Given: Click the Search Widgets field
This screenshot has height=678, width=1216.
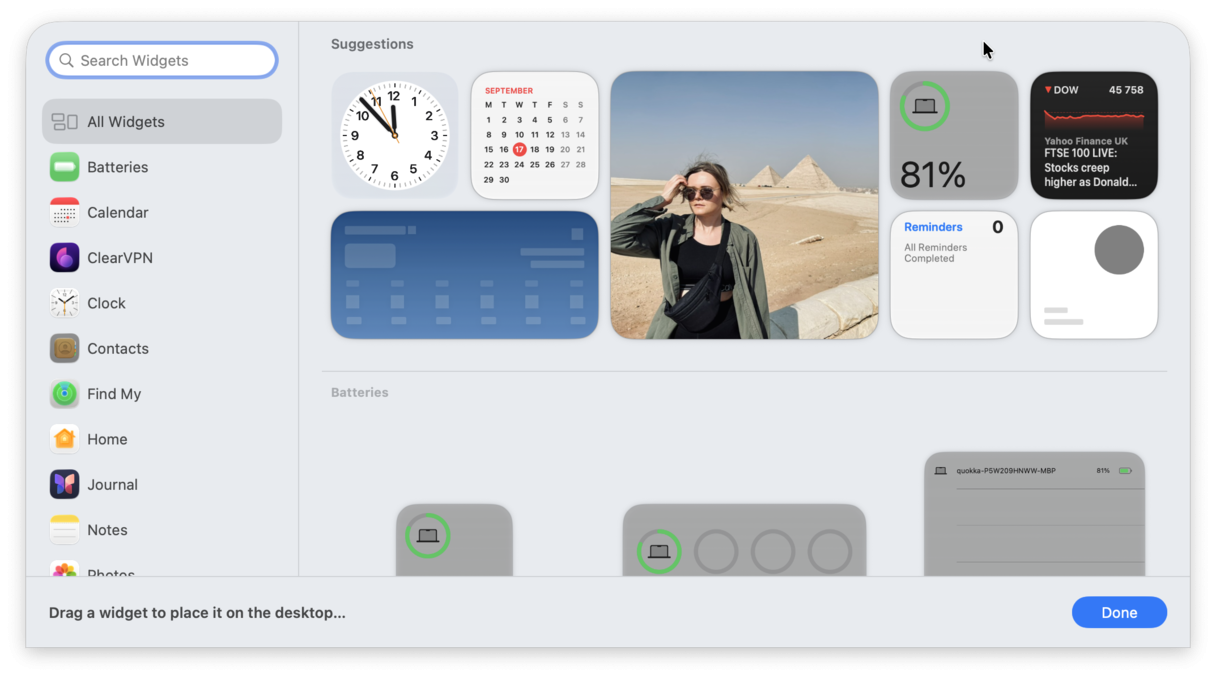Looking at the screenshot, I should coord(161,60).
